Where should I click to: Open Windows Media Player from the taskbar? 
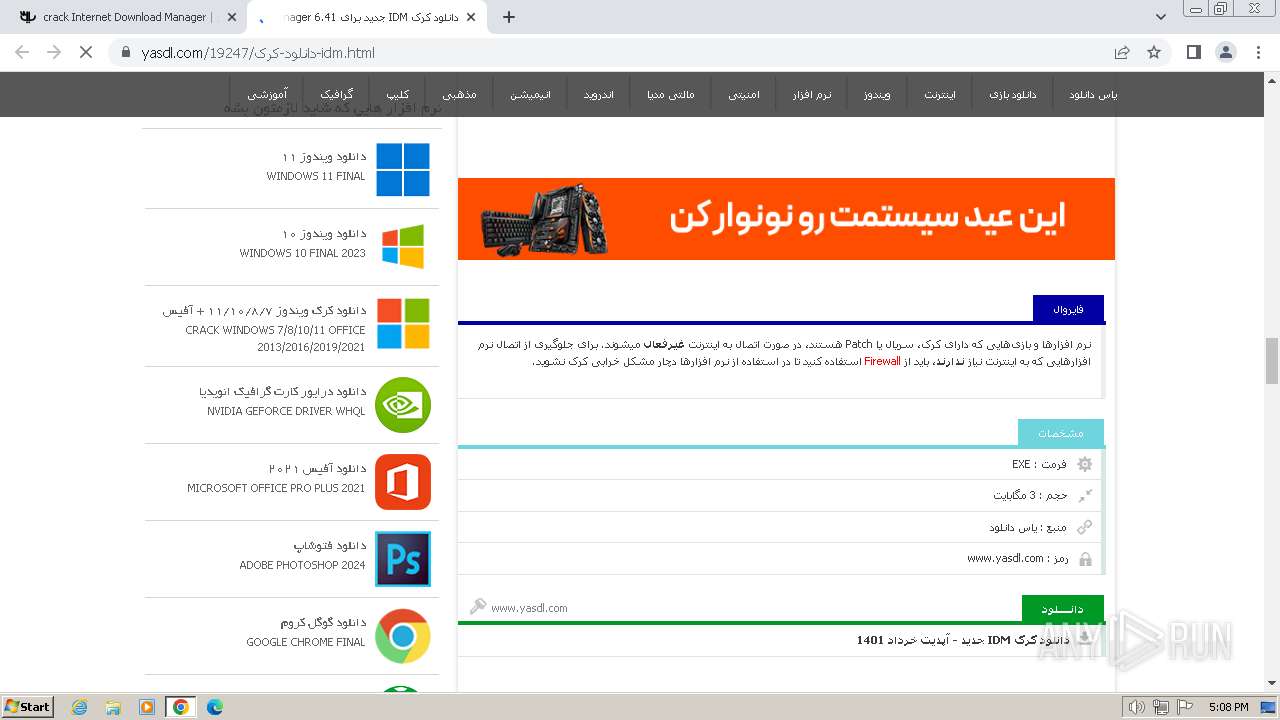click(147, 707)
